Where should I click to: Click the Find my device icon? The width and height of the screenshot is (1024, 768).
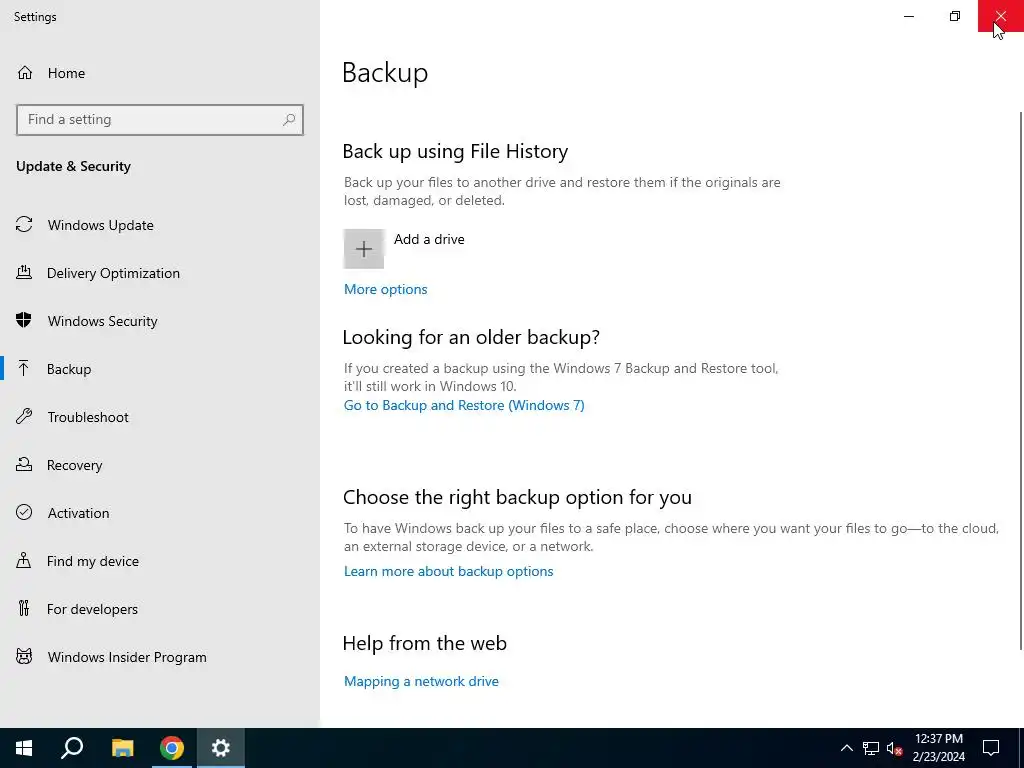coord(24,561)
